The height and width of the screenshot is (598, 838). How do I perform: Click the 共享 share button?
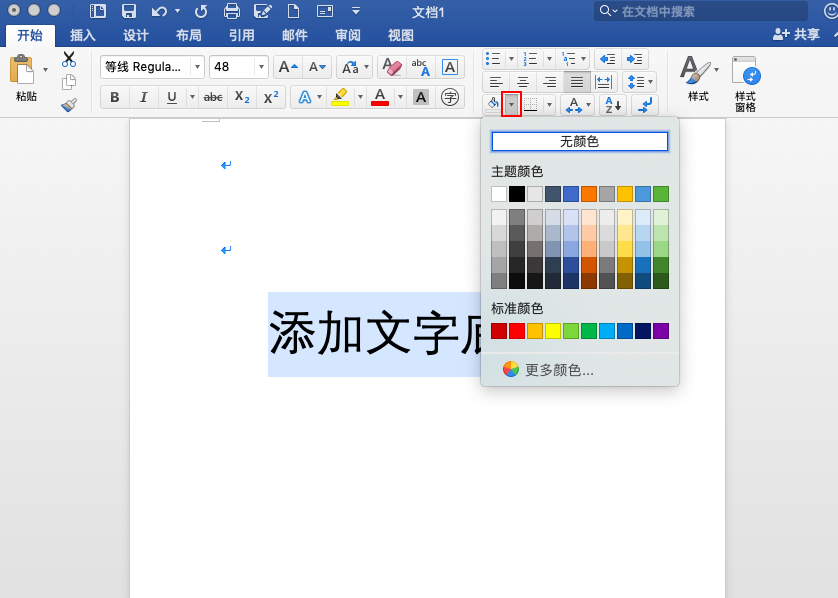[796, 34]
